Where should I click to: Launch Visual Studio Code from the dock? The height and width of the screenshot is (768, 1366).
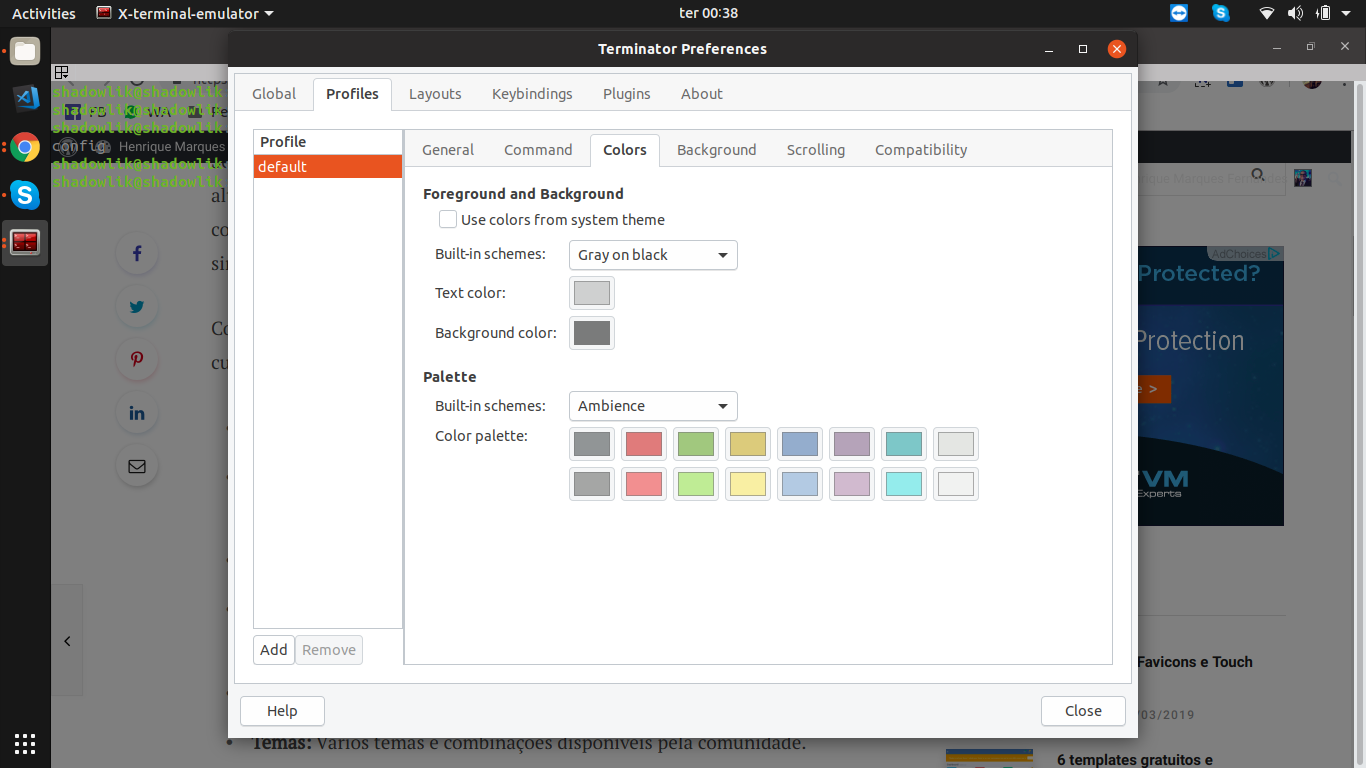25,98
